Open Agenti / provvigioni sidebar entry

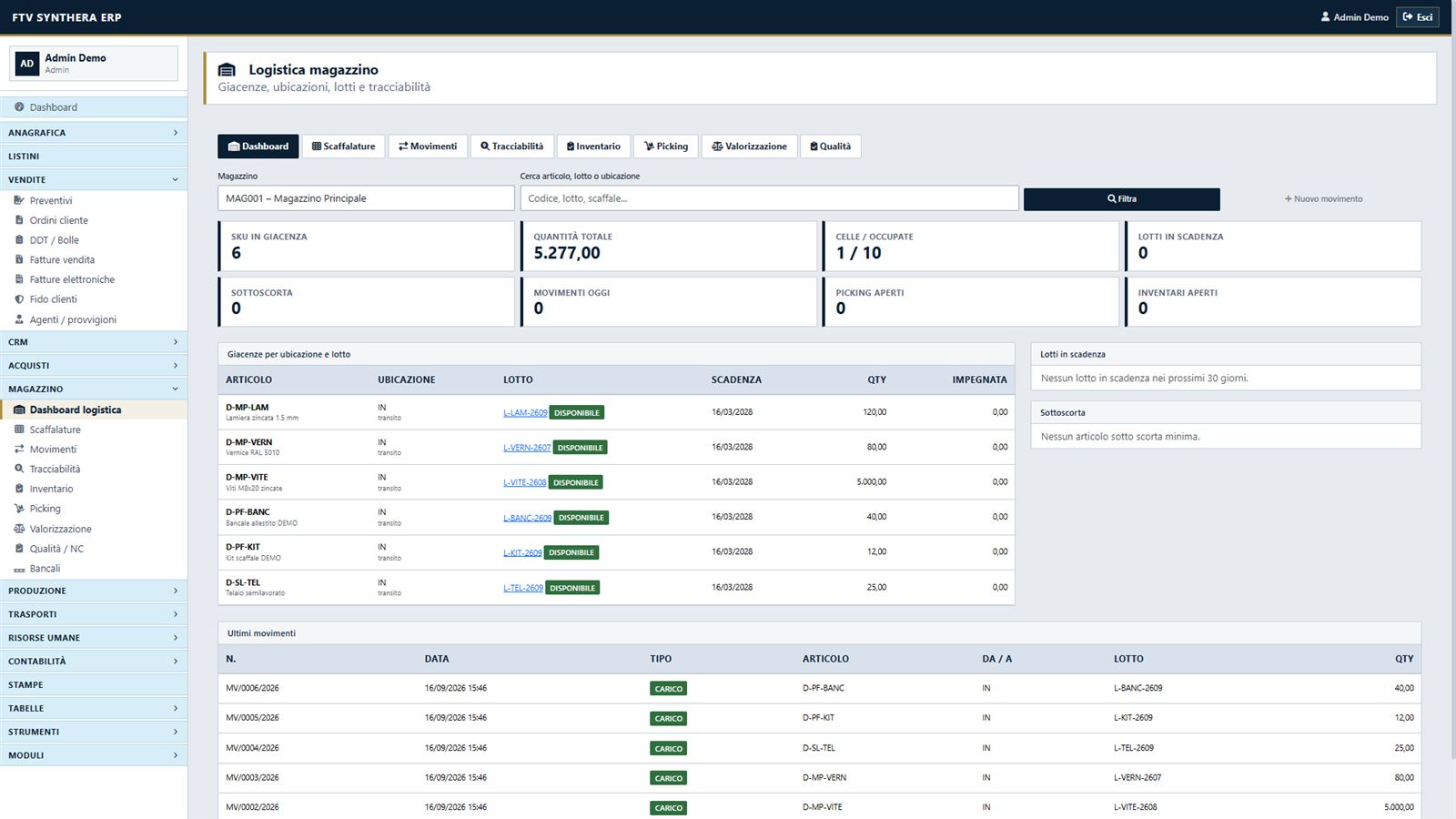tap(73, 319)
